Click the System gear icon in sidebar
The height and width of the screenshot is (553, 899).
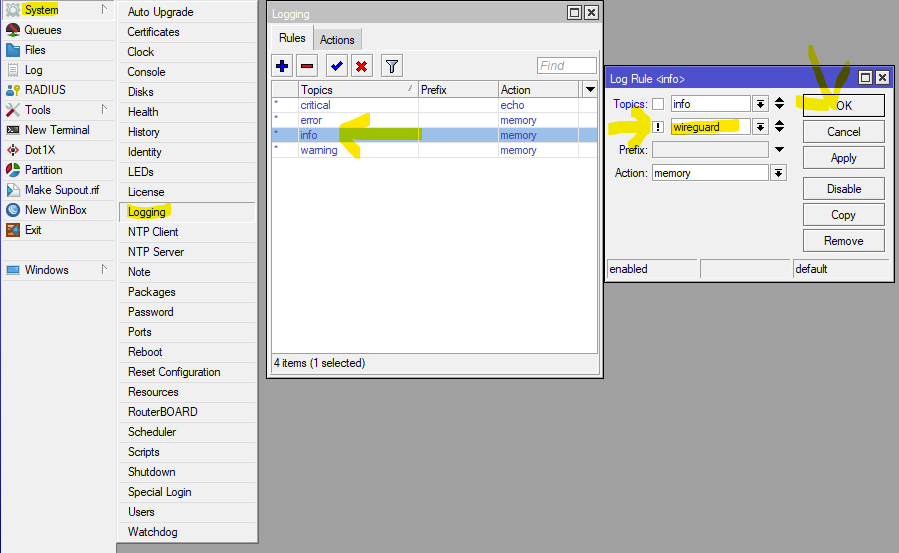(13, 10)
